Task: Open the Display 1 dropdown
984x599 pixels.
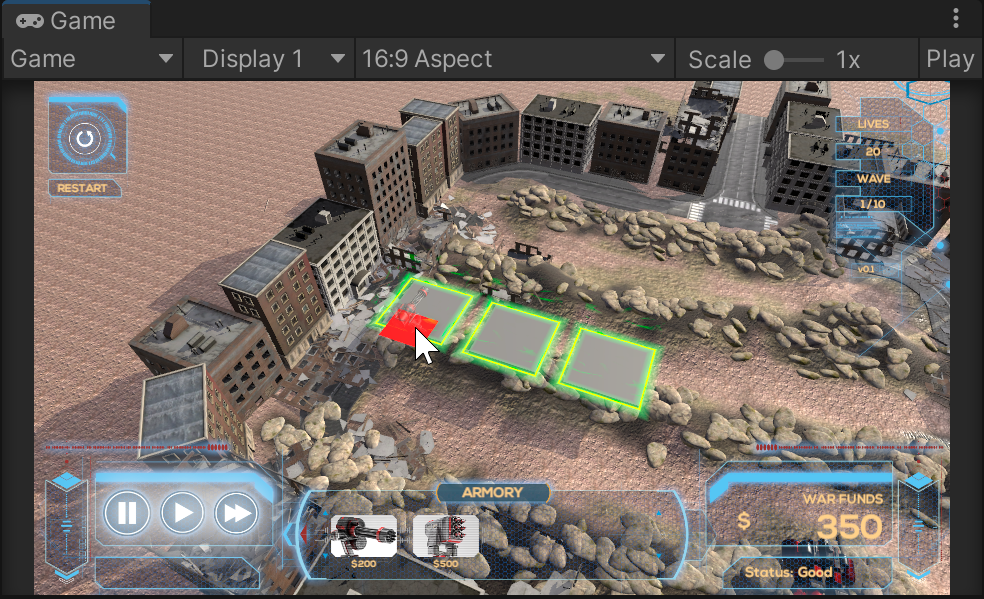Action: pyautogui.click(x=268, y=58)
